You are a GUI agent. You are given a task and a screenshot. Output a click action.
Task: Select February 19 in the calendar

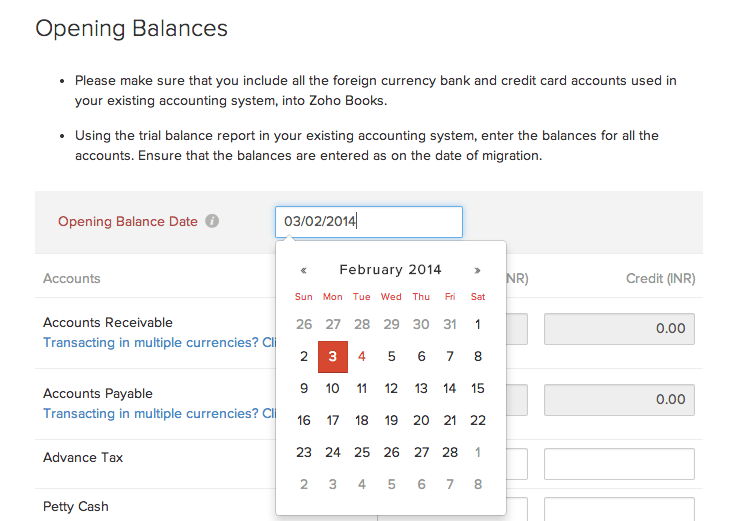tap(391, 420)
